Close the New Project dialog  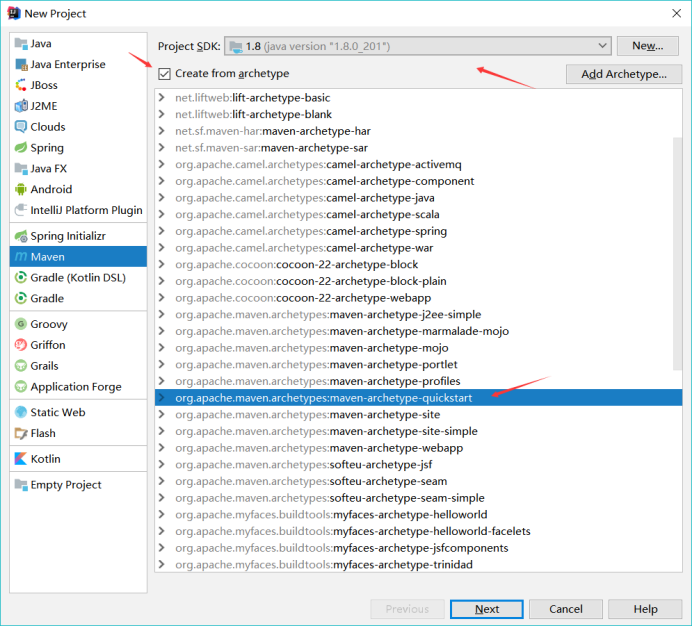677,13
